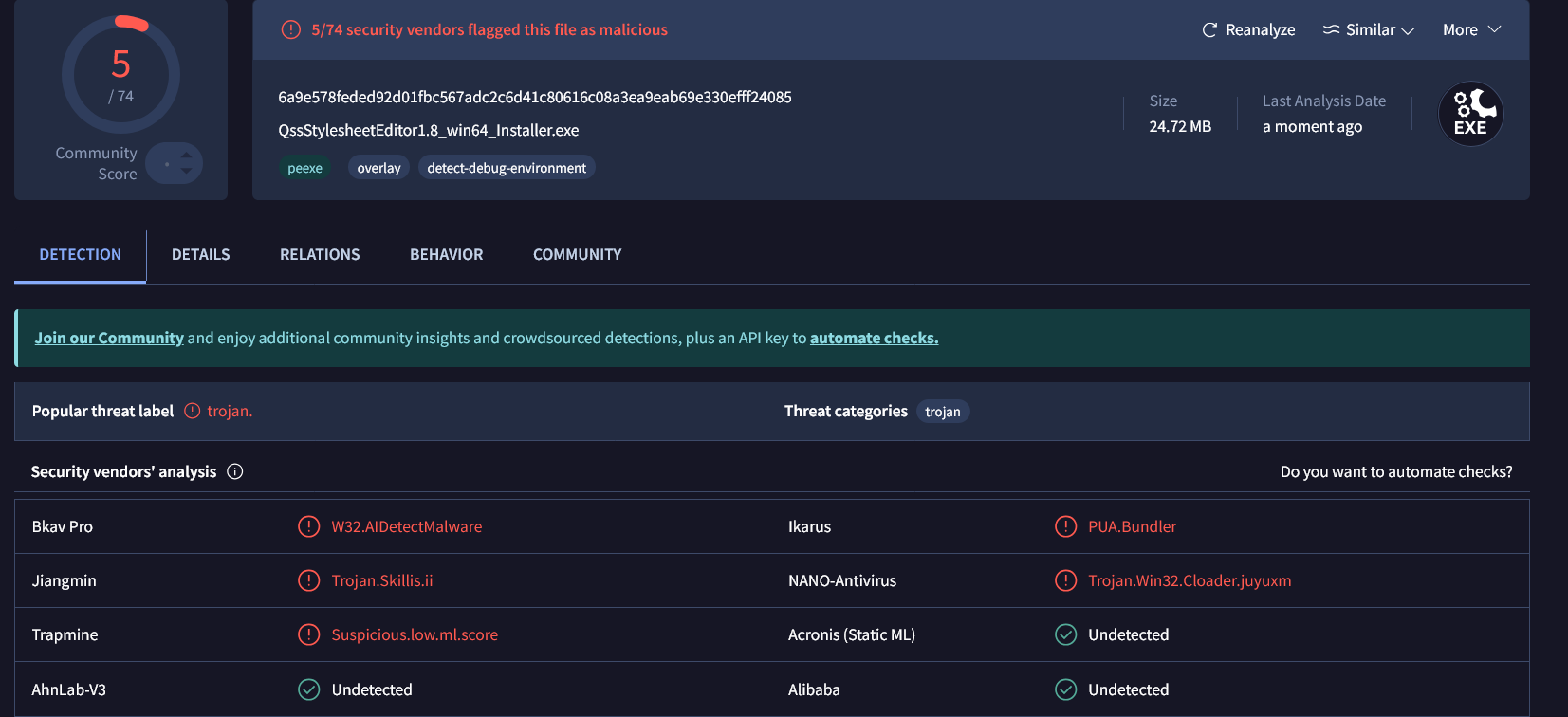
Task: Downvote the Community Score
Action: pyautogui.click(x=186, y=172)
